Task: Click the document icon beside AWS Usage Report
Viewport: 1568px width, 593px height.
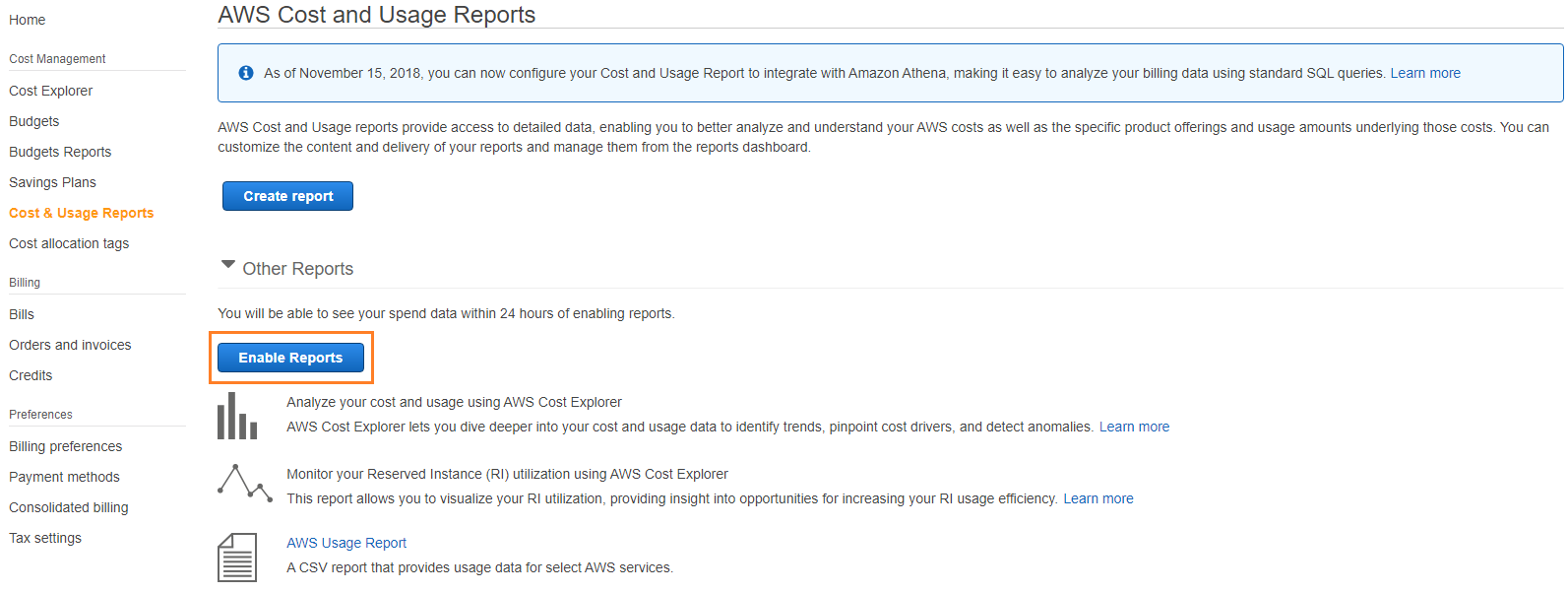Action: coord(237,558)
